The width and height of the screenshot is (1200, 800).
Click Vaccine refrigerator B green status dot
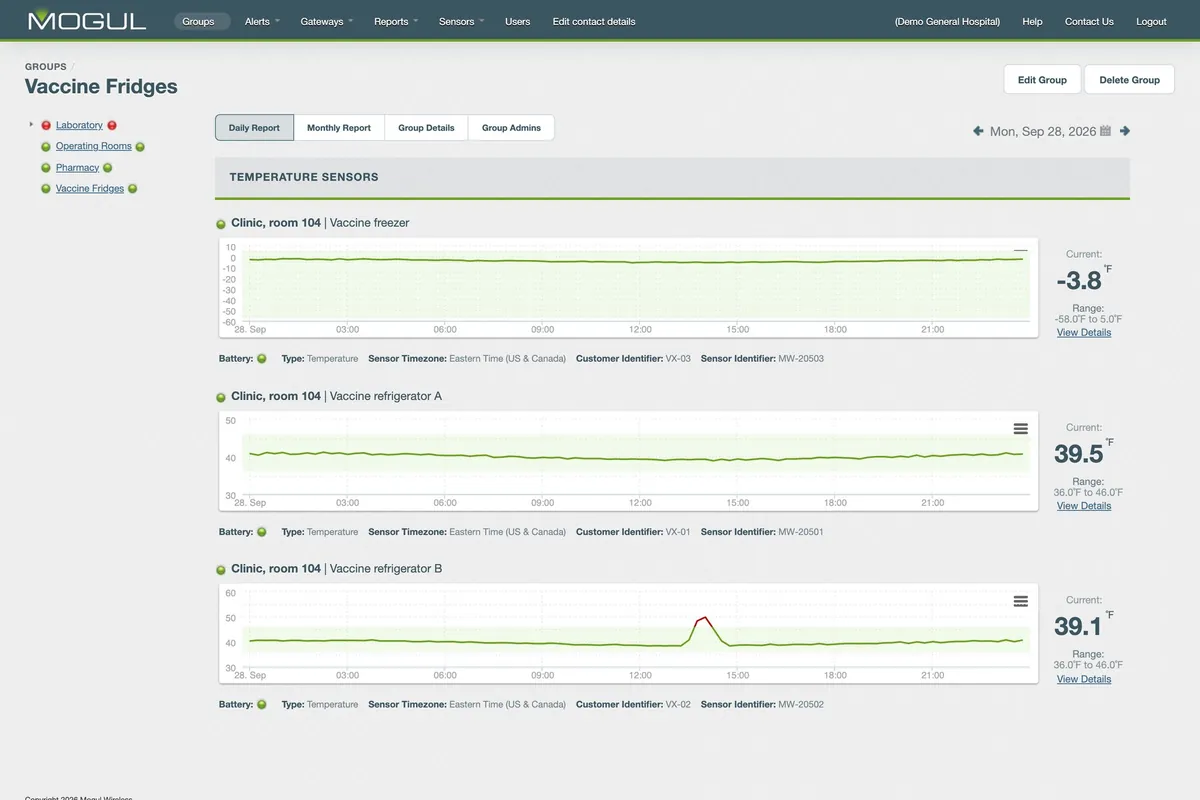pyautogui.click(x=221, y=570)
